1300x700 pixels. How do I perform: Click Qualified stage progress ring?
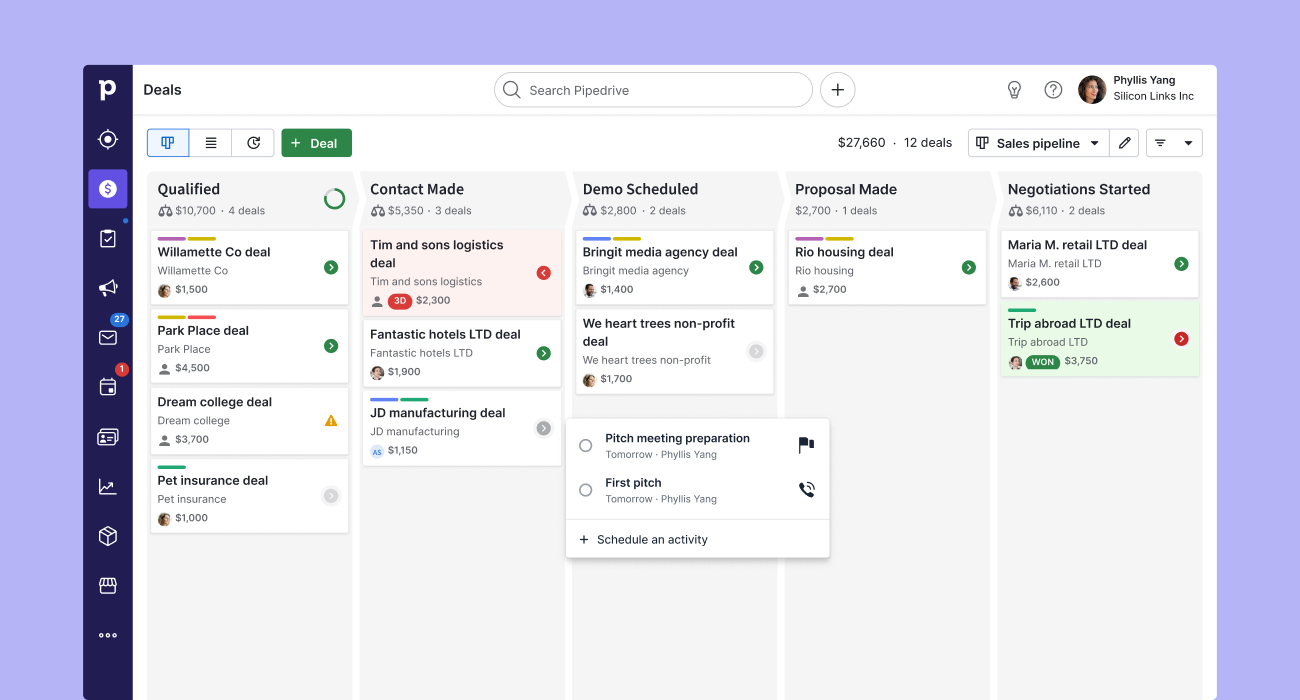click(335, 198)
